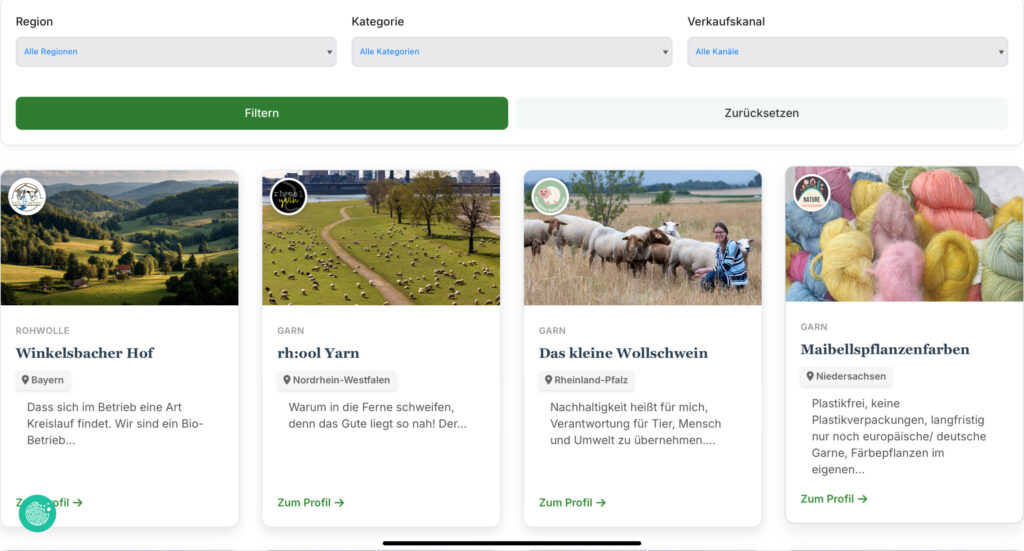Click the Rheinland-Pfalz location tag

587,381
